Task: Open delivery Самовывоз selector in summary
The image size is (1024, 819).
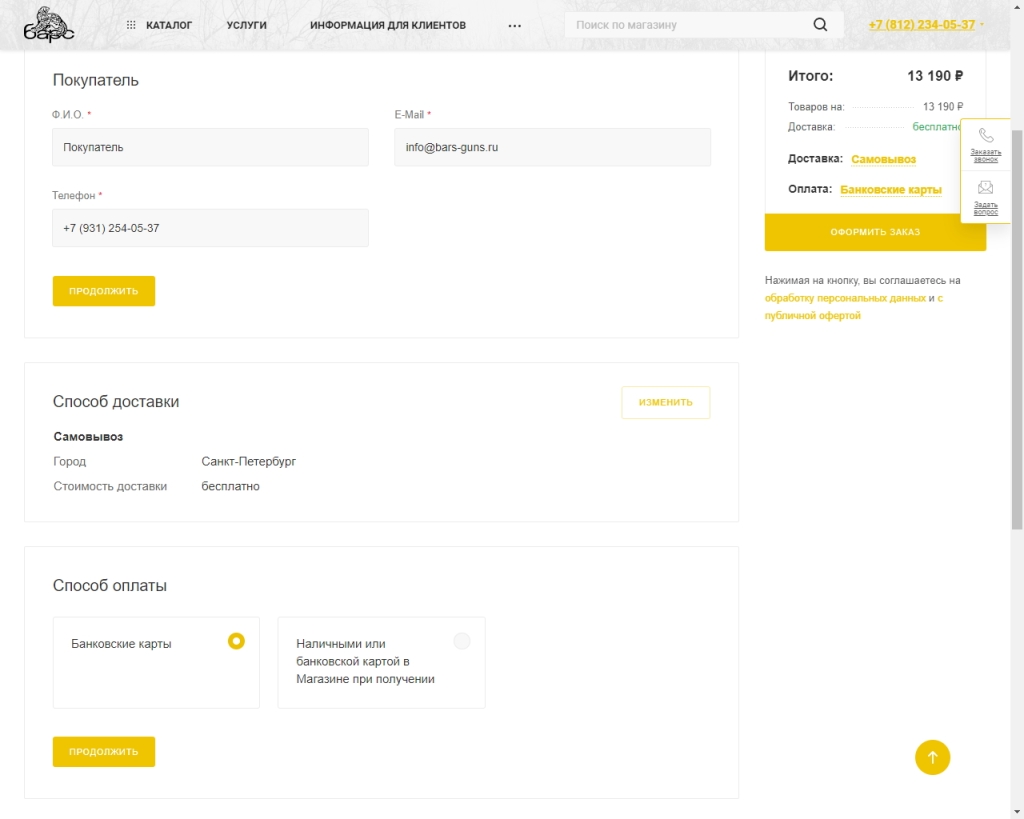Action: point(883,159)
